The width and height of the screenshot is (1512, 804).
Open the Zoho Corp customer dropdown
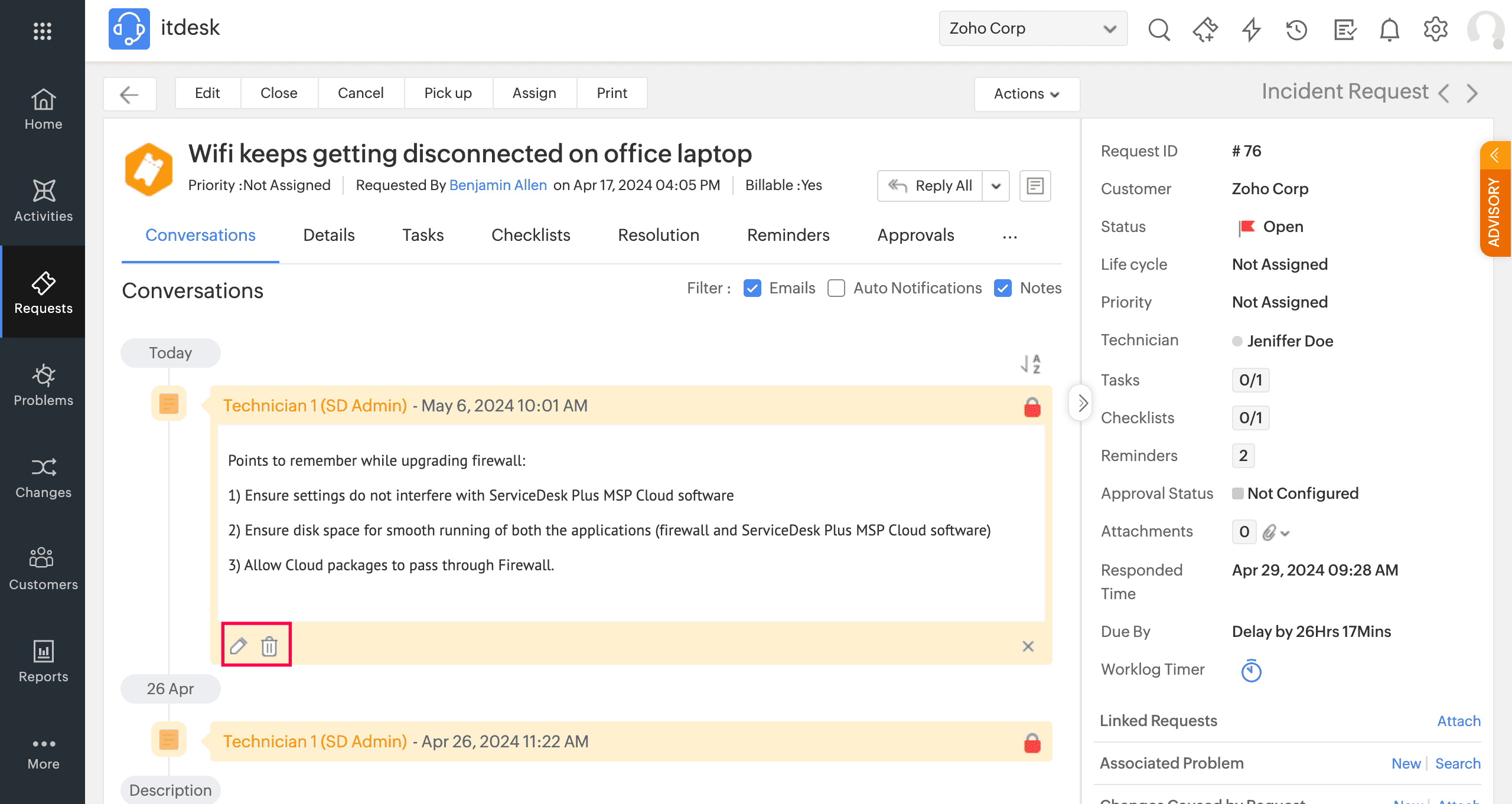point(1033,28)
